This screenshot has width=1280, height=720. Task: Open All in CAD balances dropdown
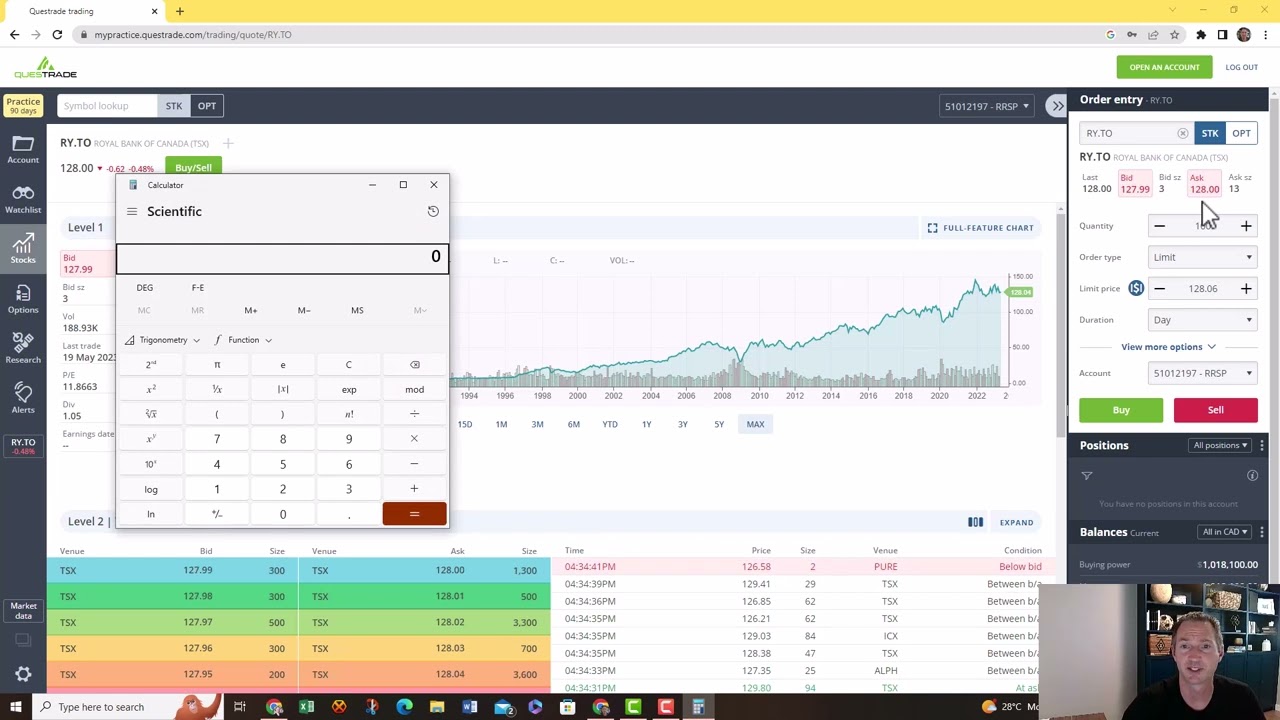click(1225, 532)
